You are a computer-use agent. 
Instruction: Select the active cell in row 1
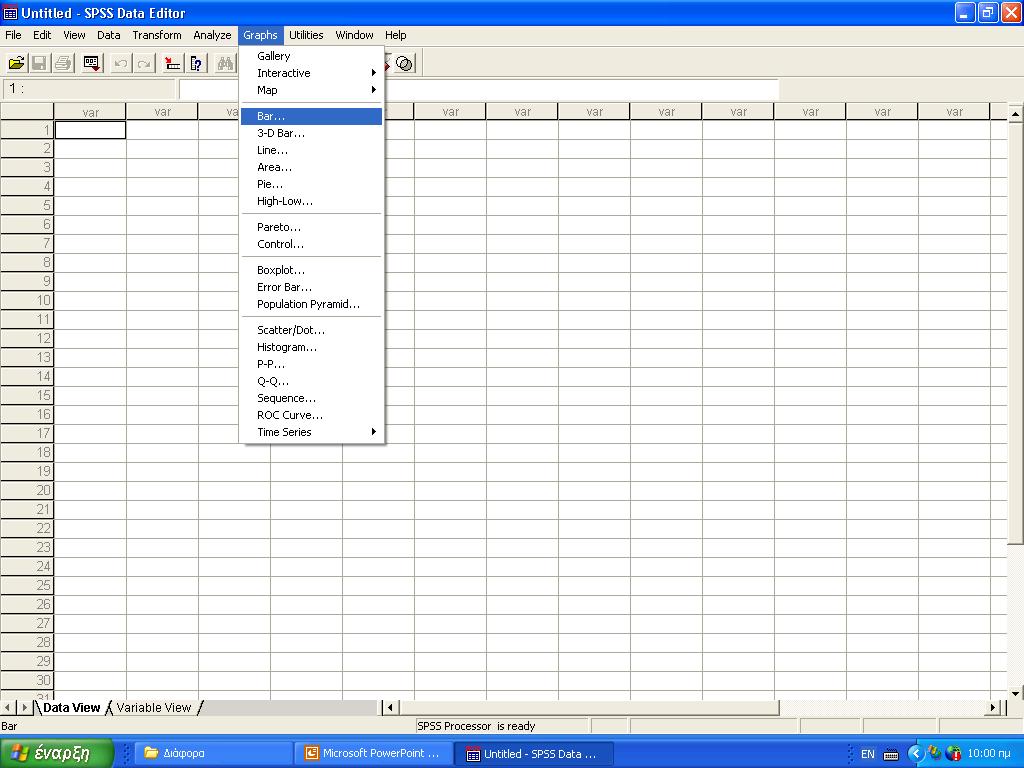[90, 130]
